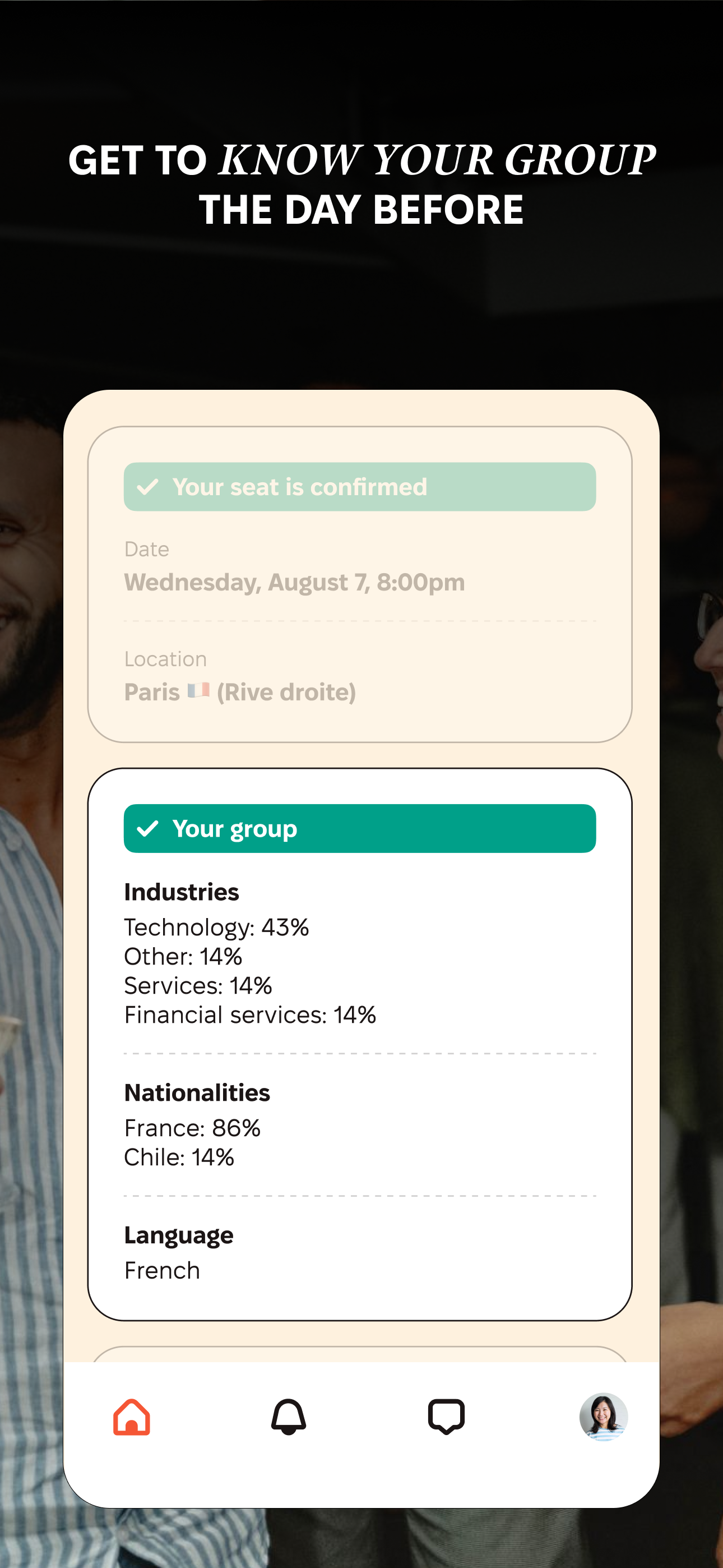The image size is (723, 1568).
Task: Tap the Industries heading
Action: (x=182, y=892)
